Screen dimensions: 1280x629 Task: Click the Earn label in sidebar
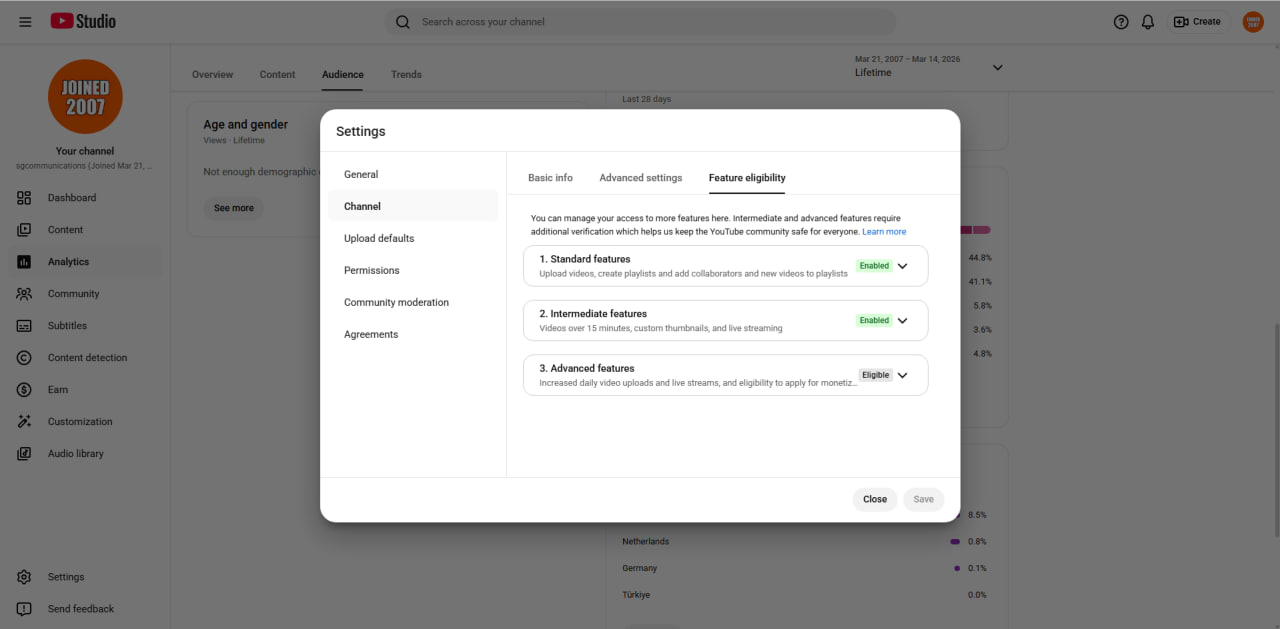58,390
